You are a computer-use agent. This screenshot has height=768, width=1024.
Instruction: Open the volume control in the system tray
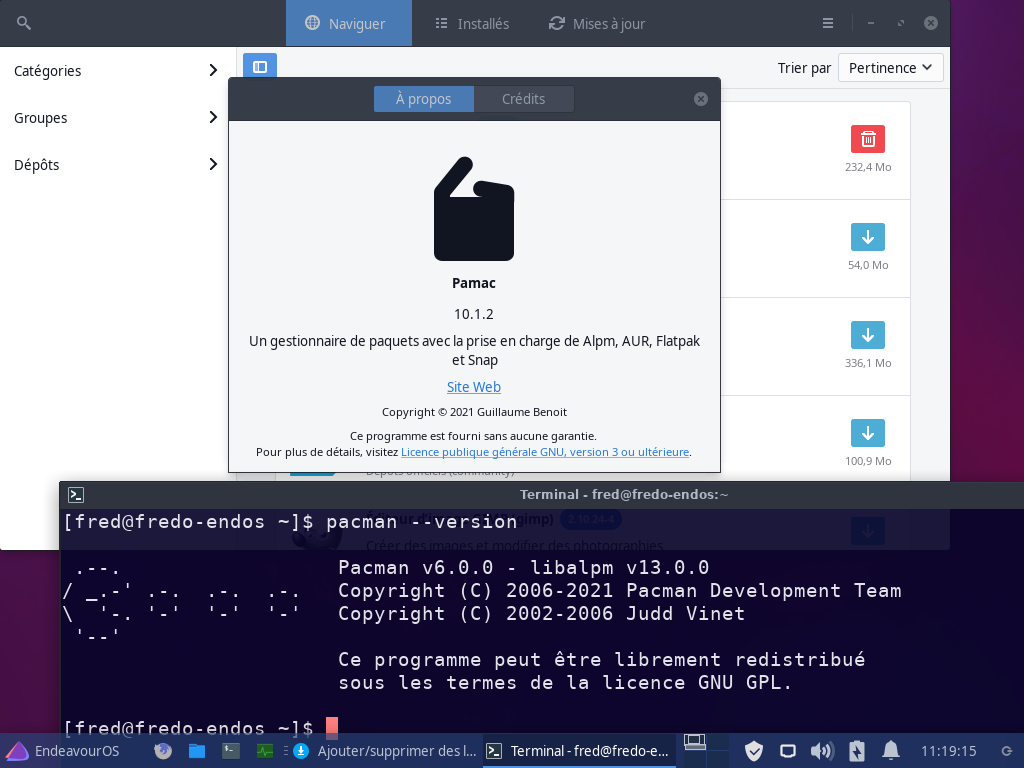pos(822,750)
